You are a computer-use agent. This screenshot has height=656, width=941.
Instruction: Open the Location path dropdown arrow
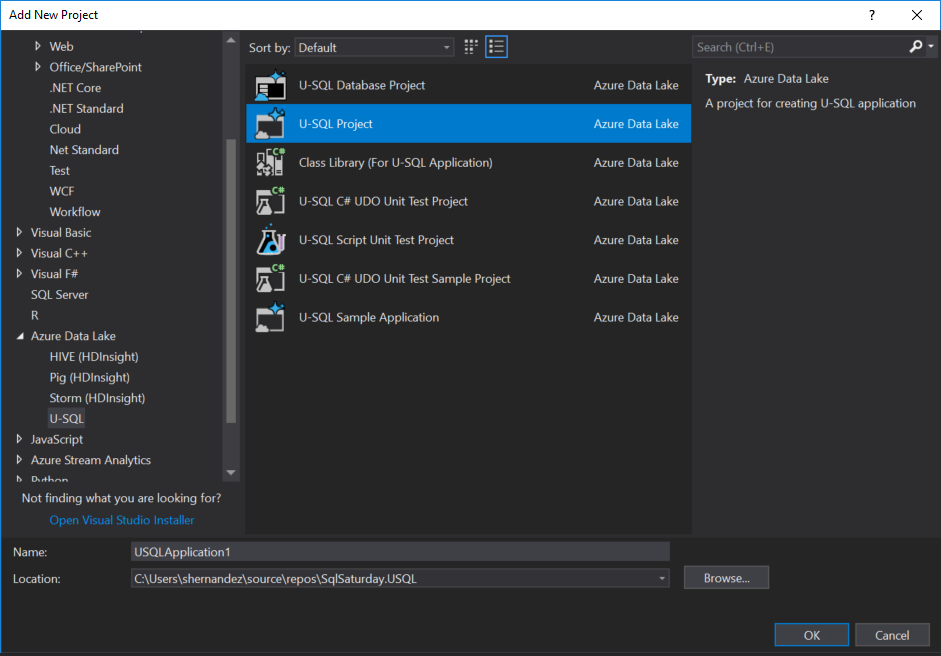coord(661,577)
